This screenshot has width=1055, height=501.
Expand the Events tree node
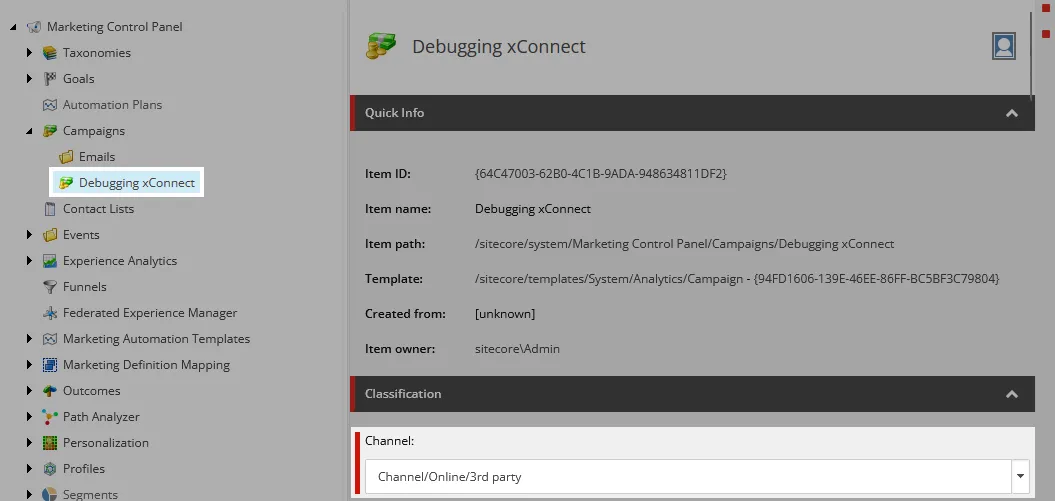point(29,235)
